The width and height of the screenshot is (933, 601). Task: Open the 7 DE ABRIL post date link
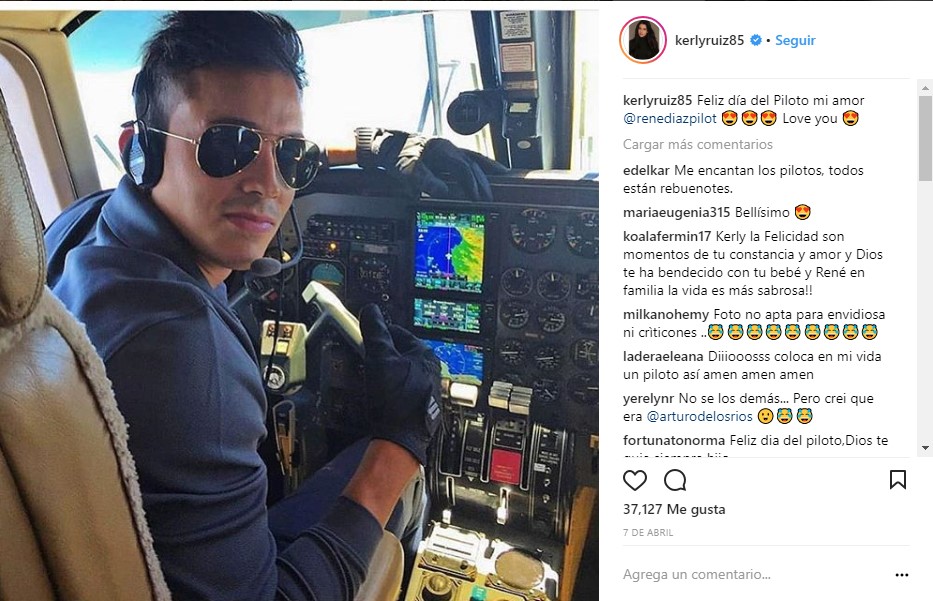(648, 533)
